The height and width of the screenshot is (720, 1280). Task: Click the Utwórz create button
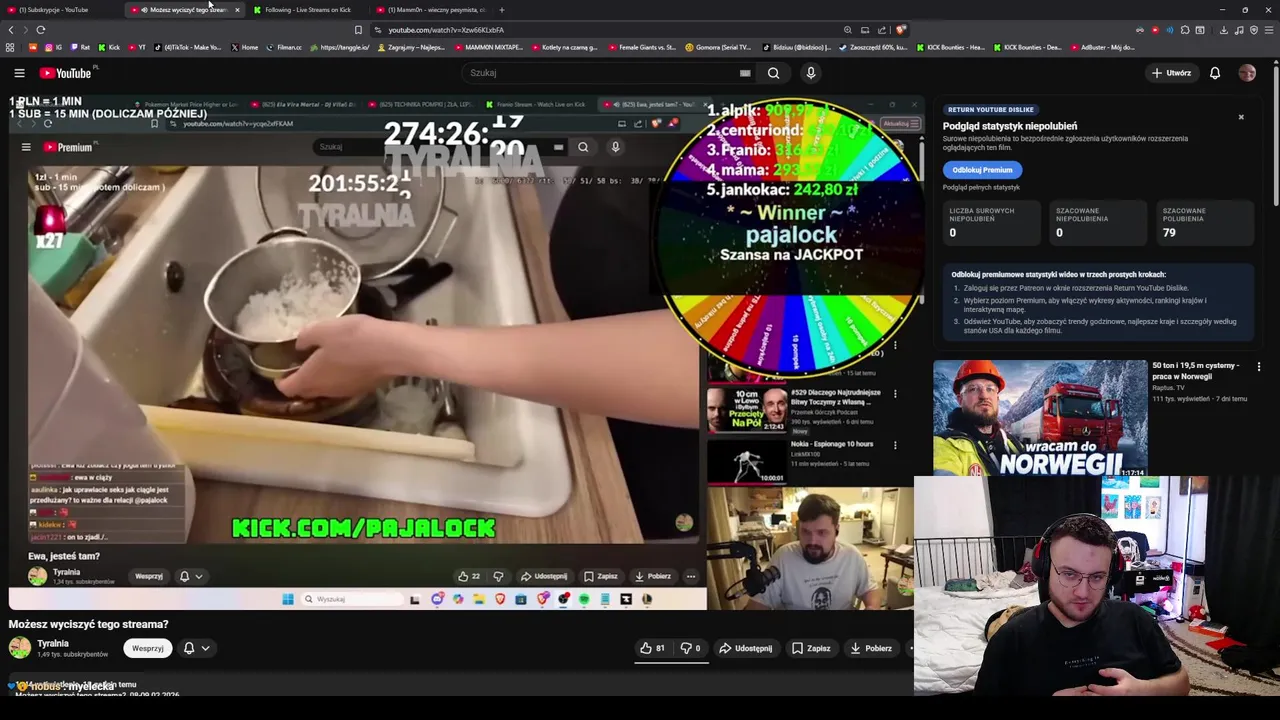(1171, 73)
